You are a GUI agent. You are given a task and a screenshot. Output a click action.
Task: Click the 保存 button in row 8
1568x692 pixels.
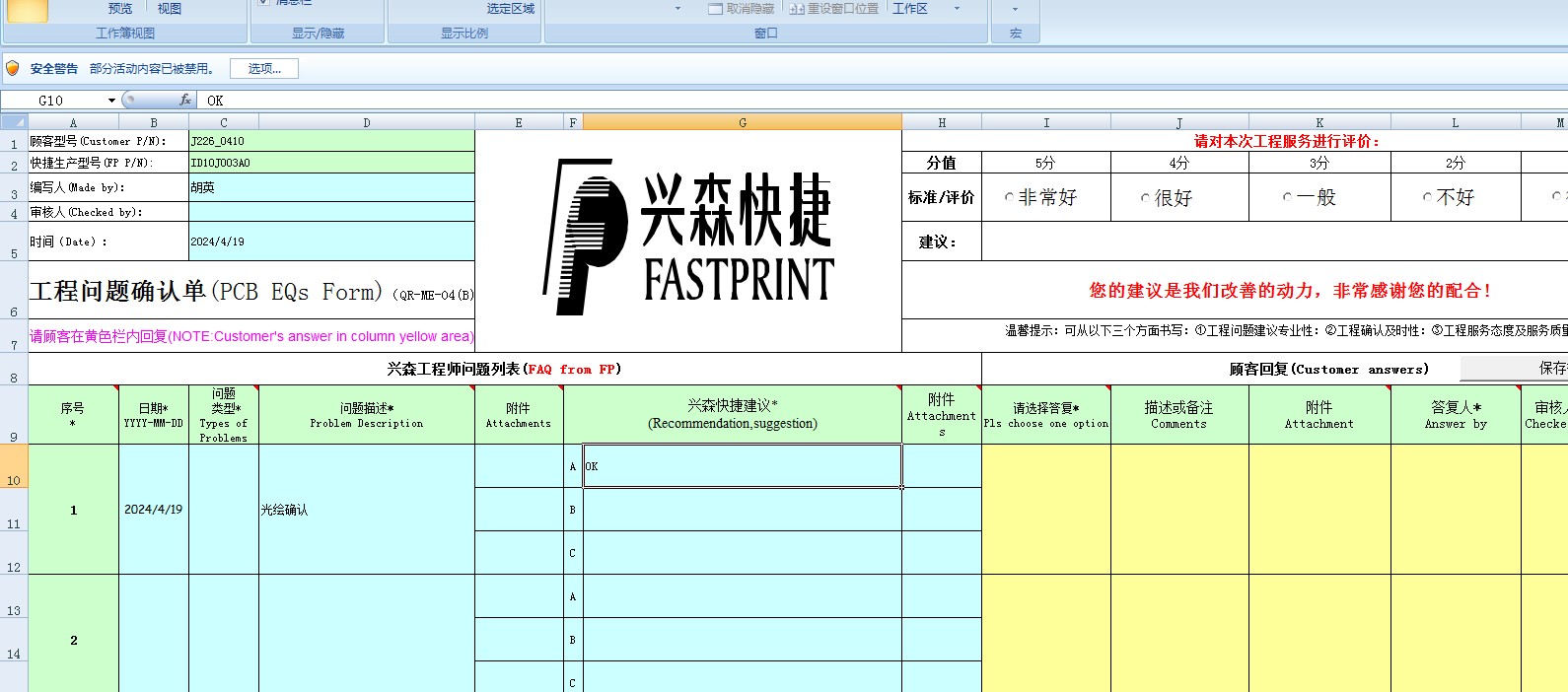tap(1515, 368)
